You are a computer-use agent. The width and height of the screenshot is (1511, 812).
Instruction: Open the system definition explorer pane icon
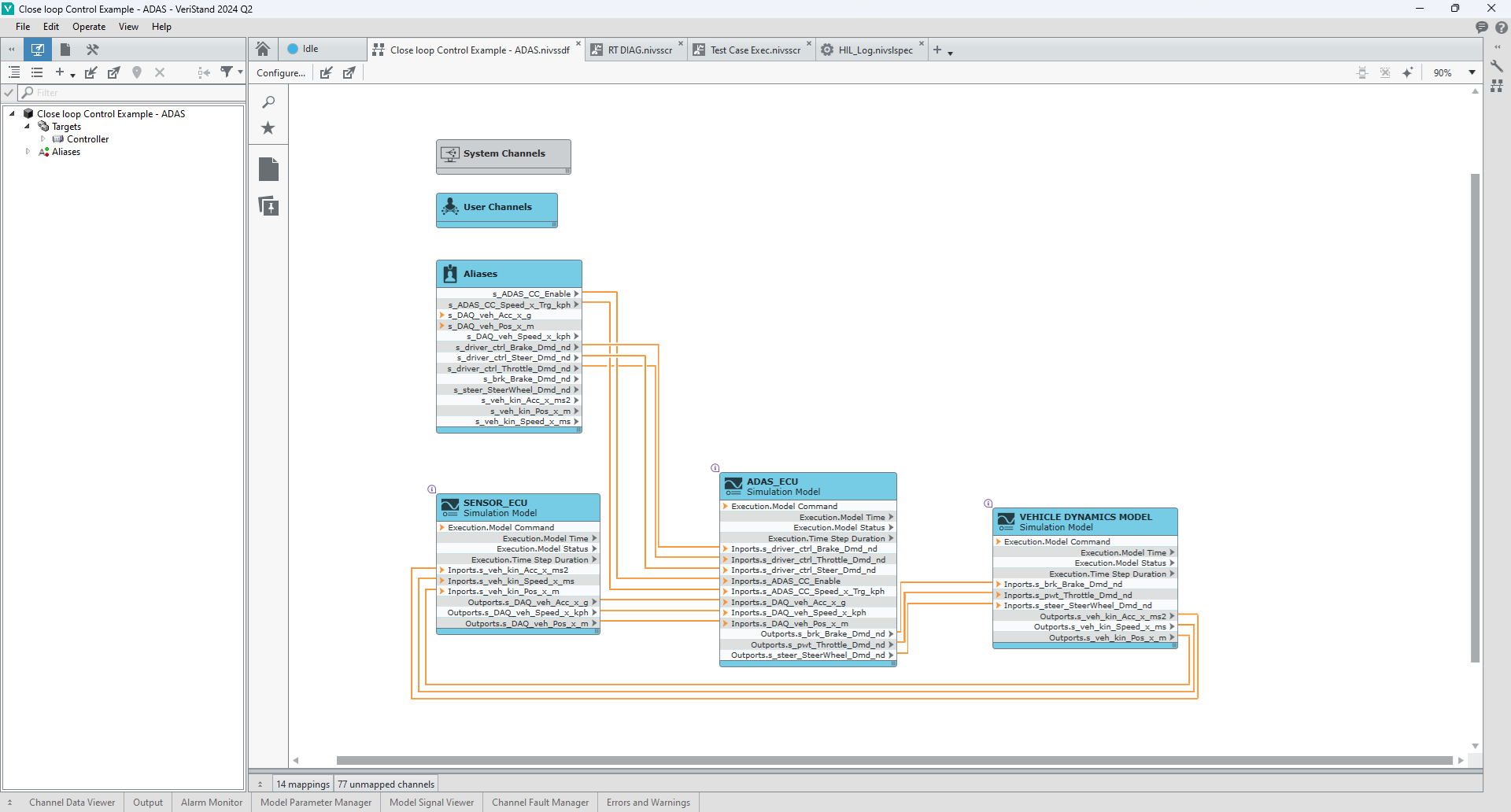(x=38, y=50)
